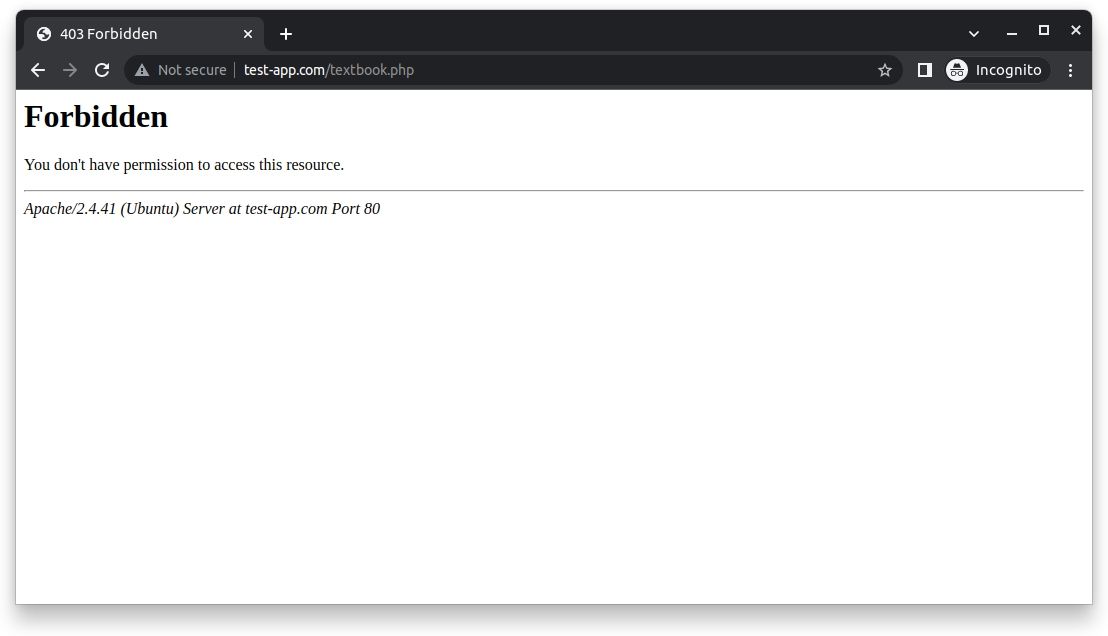
Task: Open the tab search chevron dropdown
Action: point(974,33)
